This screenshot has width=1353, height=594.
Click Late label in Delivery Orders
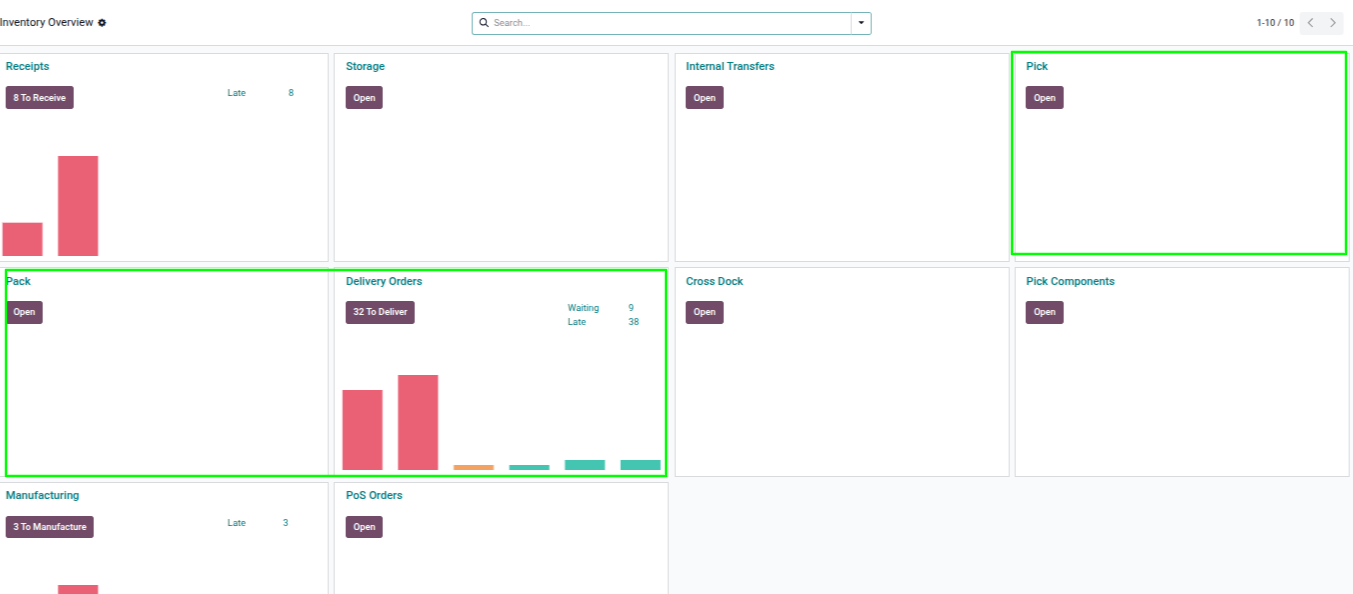pos(577,322)
